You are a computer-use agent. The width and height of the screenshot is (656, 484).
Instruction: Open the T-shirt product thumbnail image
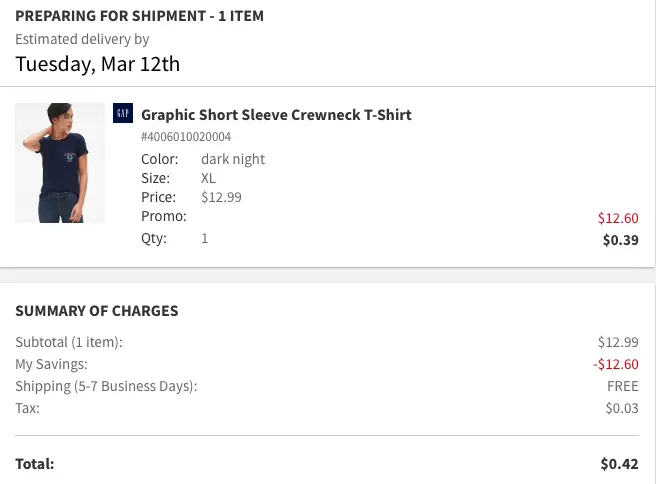point(60,163)
